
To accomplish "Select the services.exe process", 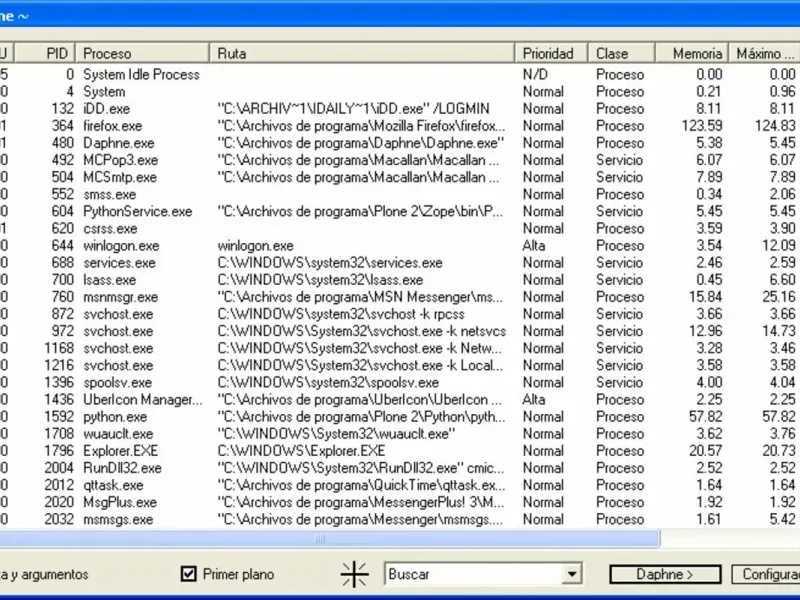I will click(x=119, y=263).
